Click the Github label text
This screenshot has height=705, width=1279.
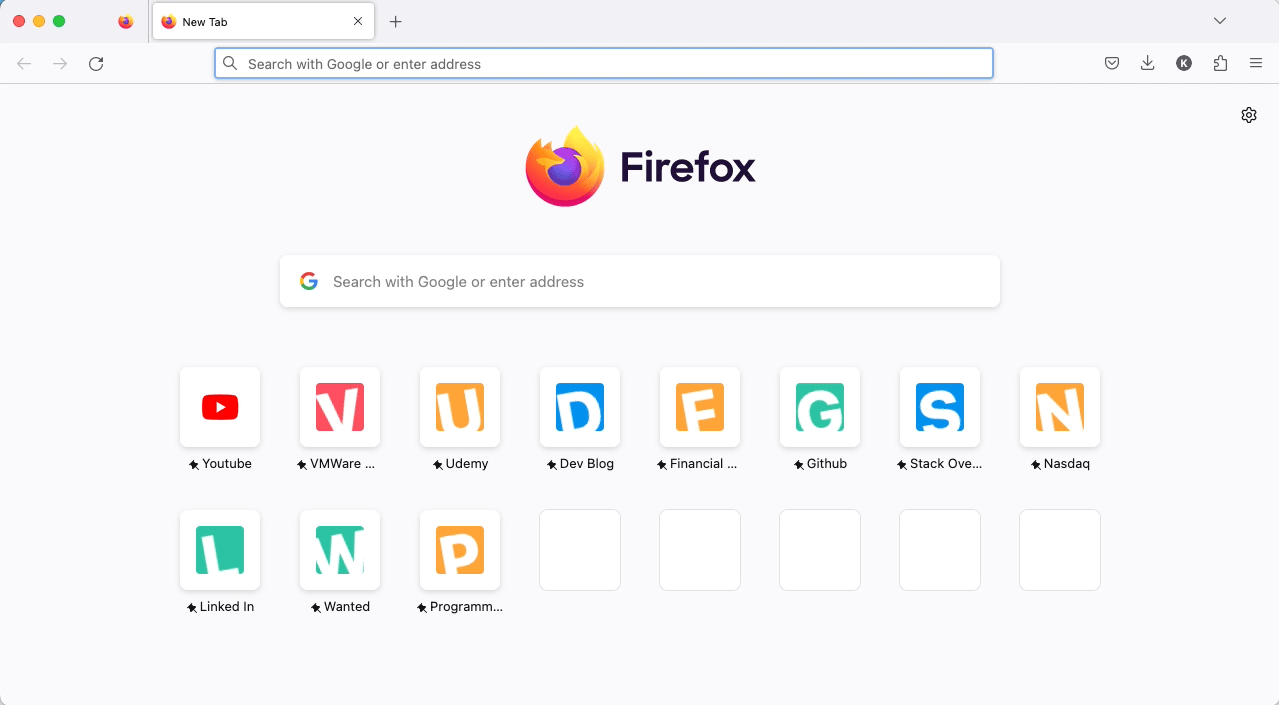coord(827,464)
